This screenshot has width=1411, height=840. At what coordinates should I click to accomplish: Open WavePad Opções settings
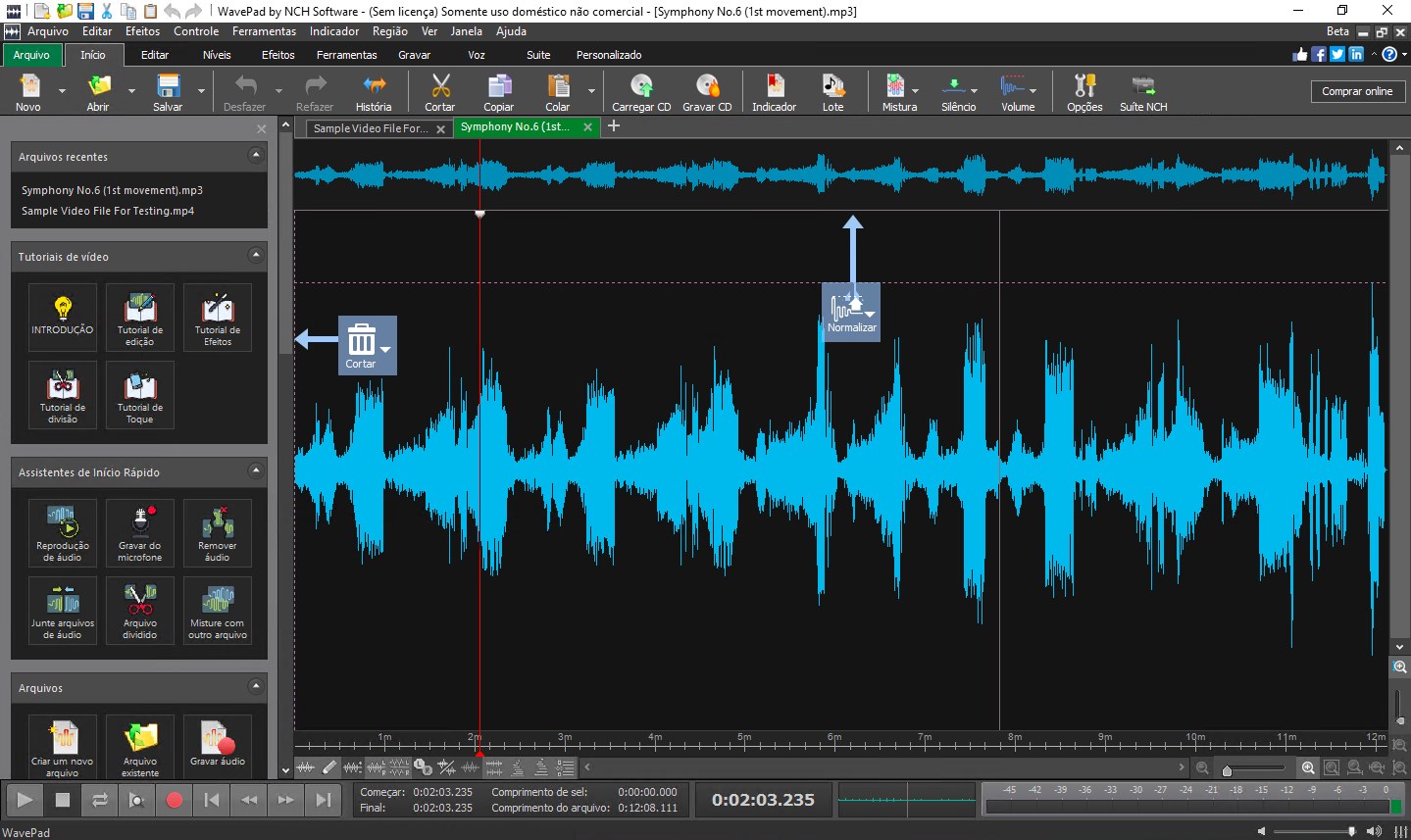pos(1083,91)
